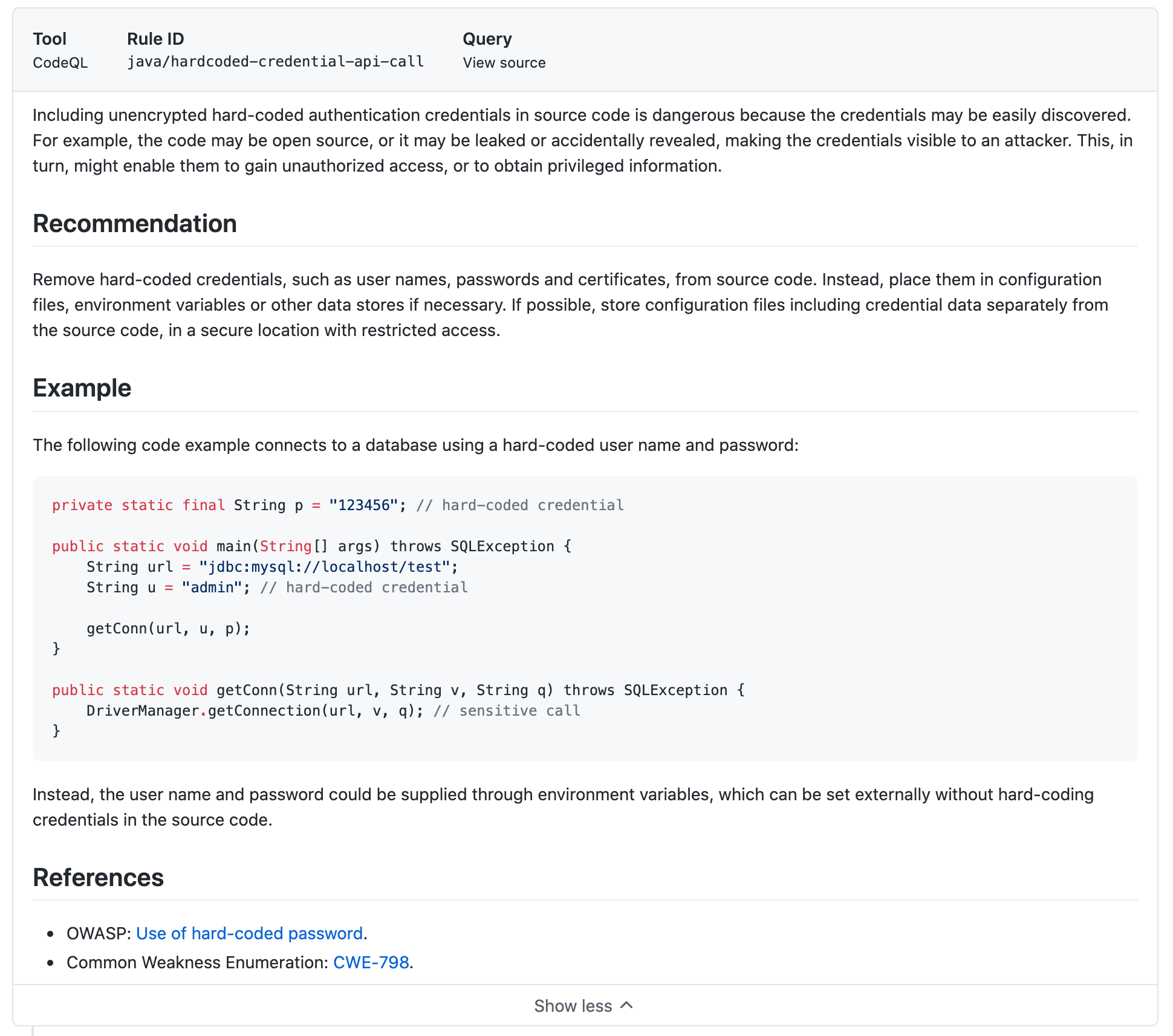Click the DriverManager.getConnection code line
This screenshot has width=1173, height=1036.
pyautogui.click(x=254, y=711)
